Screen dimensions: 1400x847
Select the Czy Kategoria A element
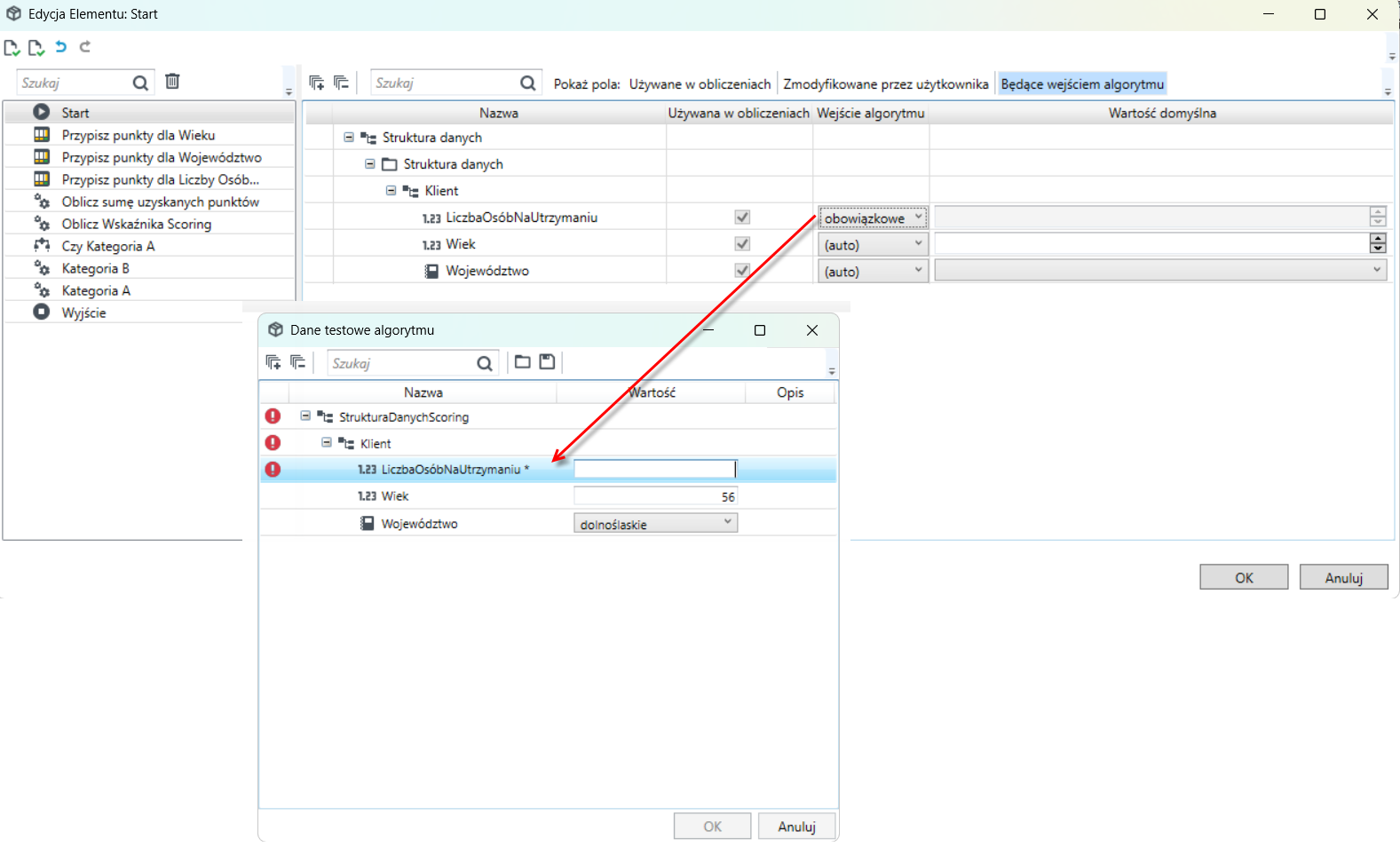[x=149, y=246]
